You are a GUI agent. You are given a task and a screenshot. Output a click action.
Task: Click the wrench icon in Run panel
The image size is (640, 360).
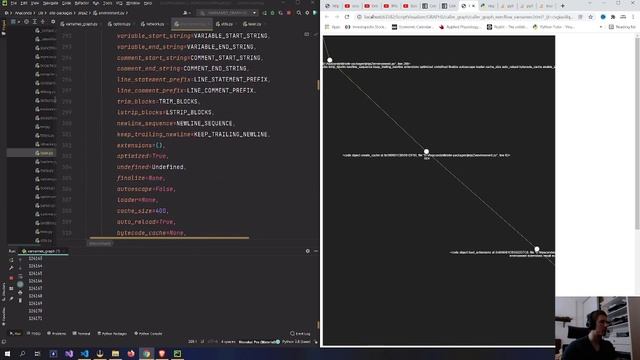(11, 268)
